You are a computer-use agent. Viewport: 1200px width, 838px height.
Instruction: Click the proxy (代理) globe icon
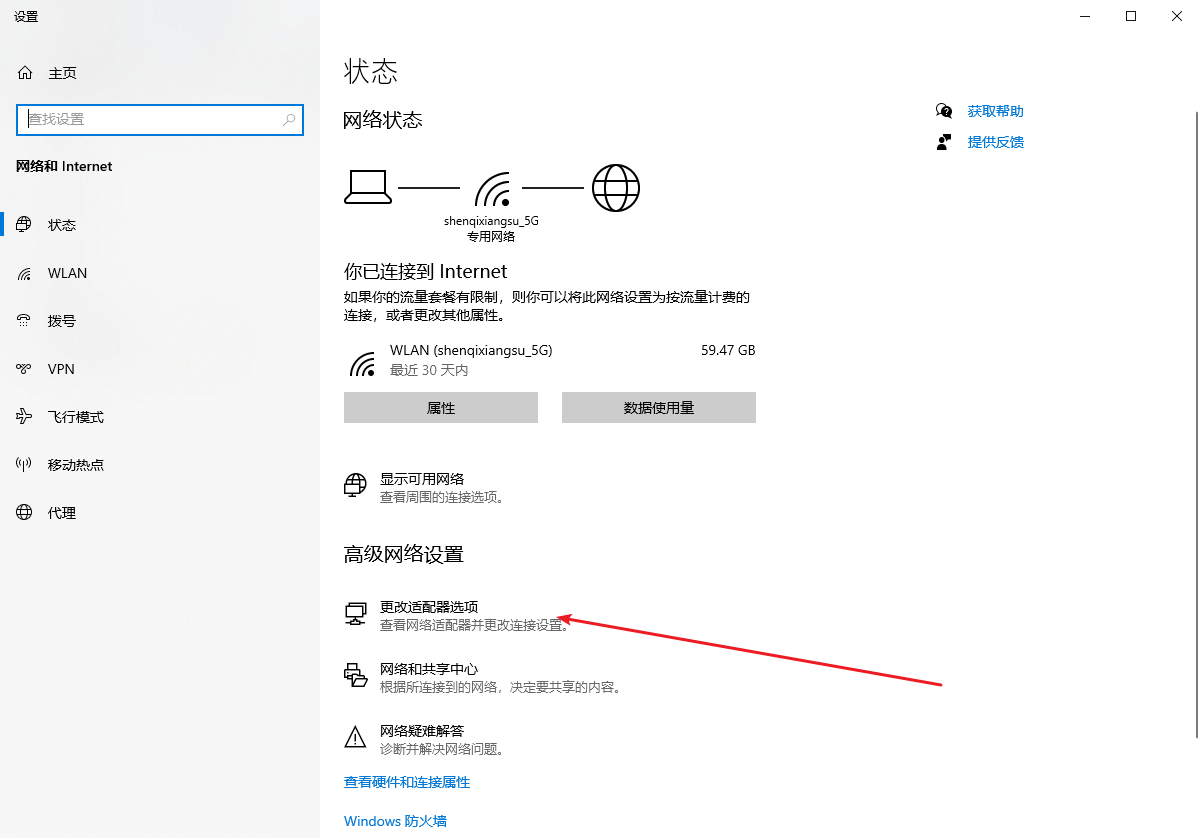coord(25,513)
